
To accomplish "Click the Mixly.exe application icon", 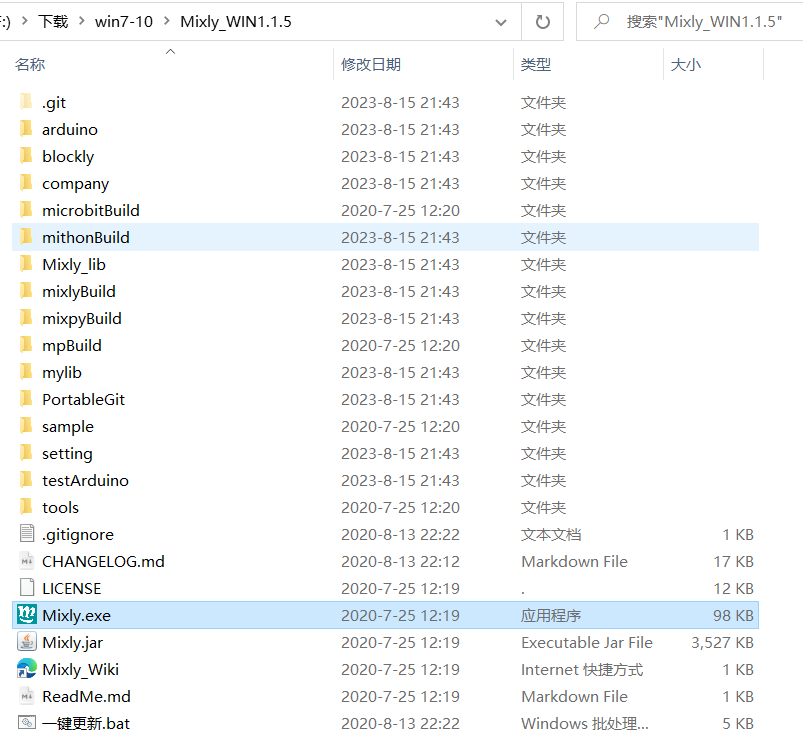I will pyautogui.click(x=27, y=614).
